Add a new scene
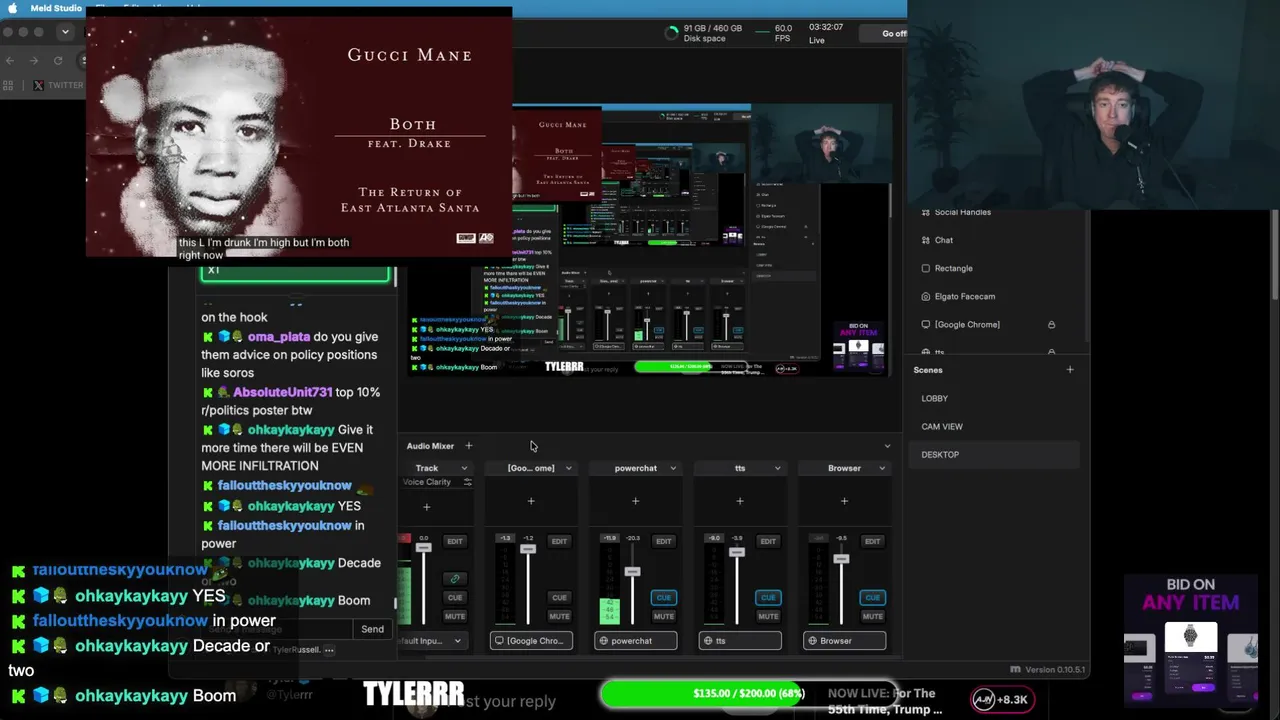The width and height of the screenshot is (1280, 720). (1069, 370)
